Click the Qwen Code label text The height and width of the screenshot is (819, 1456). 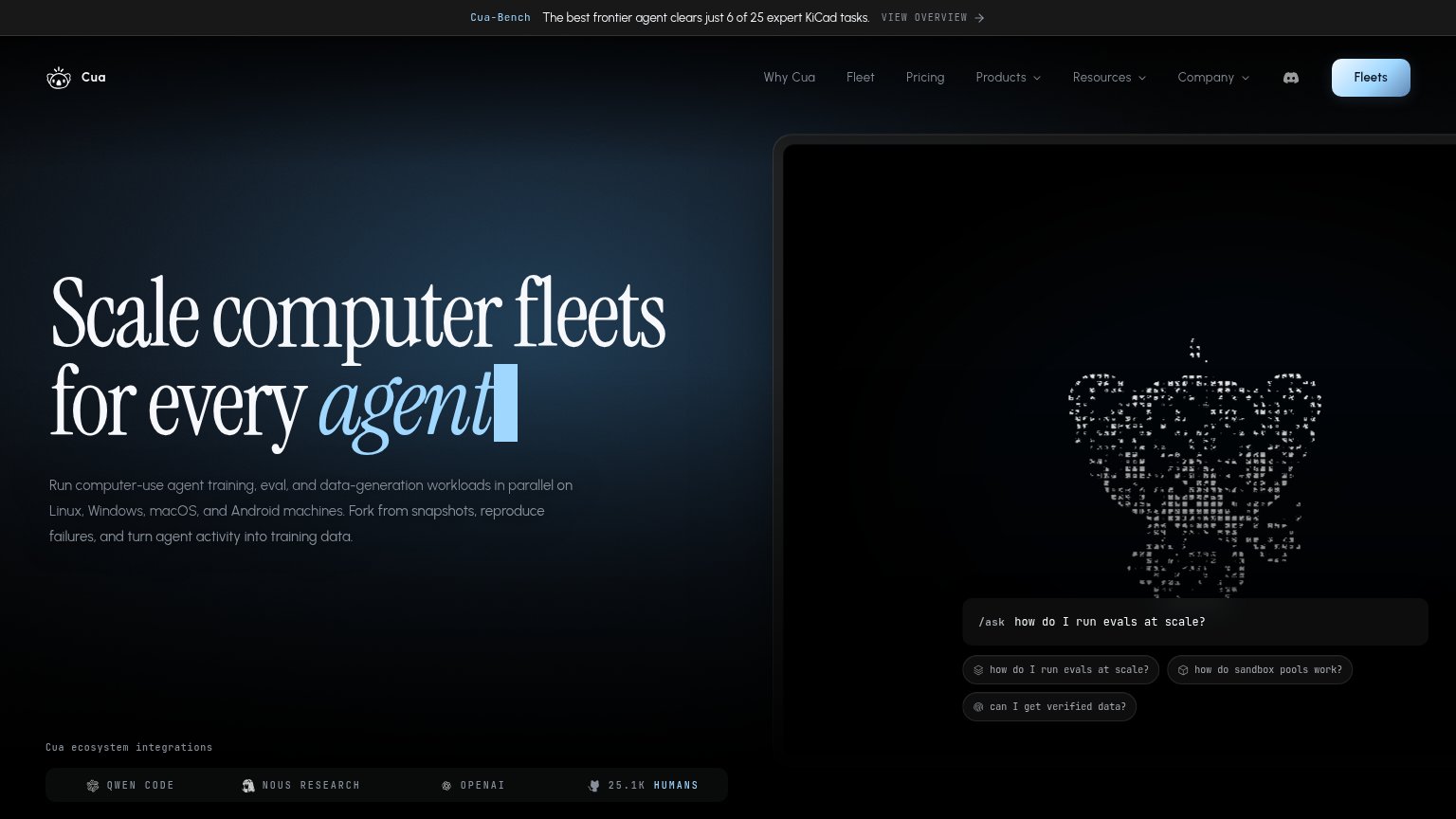click(140, 786)
